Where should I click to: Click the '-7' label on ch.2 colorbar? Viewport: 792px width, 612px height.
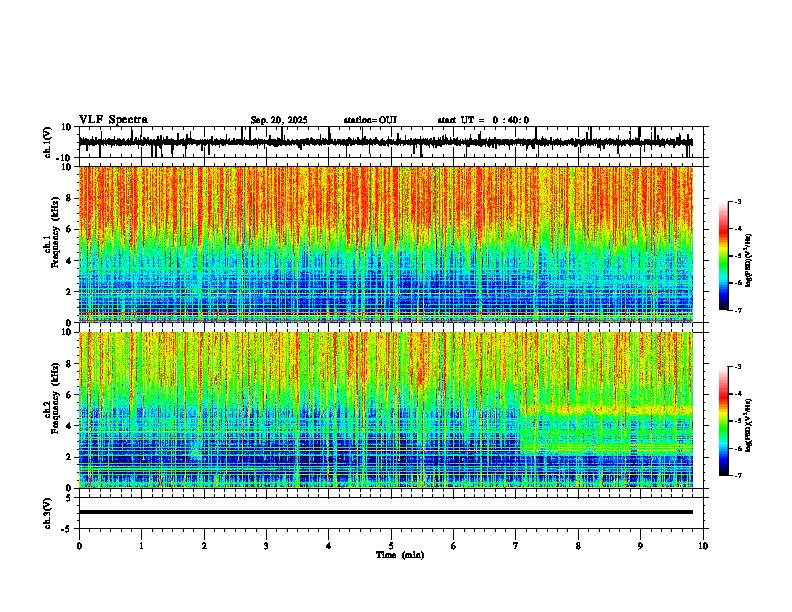pos(737,475)
